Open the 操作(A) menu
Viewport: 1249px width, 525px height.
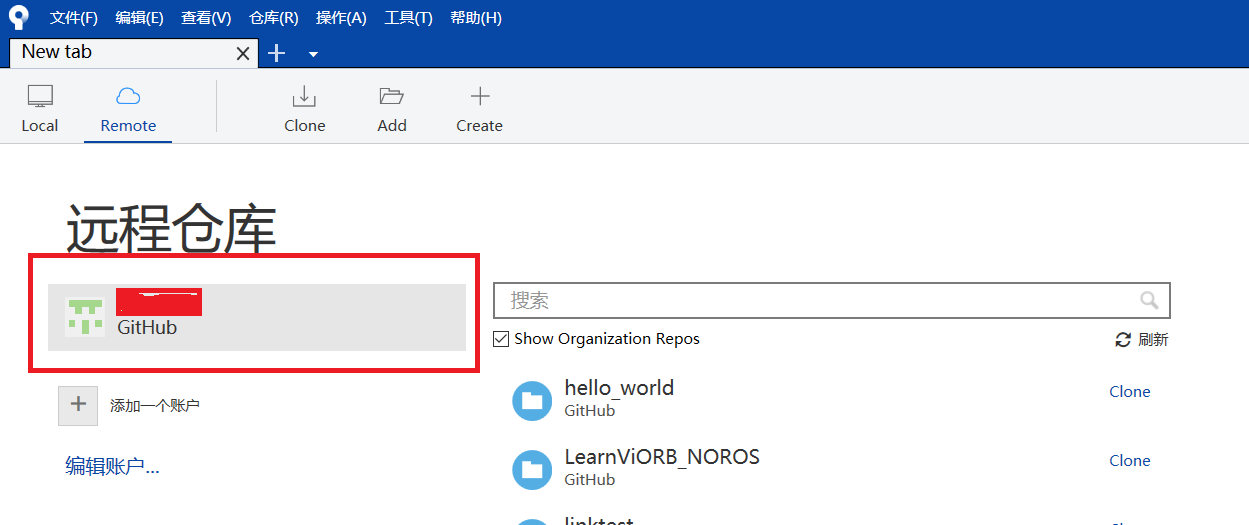341,18
